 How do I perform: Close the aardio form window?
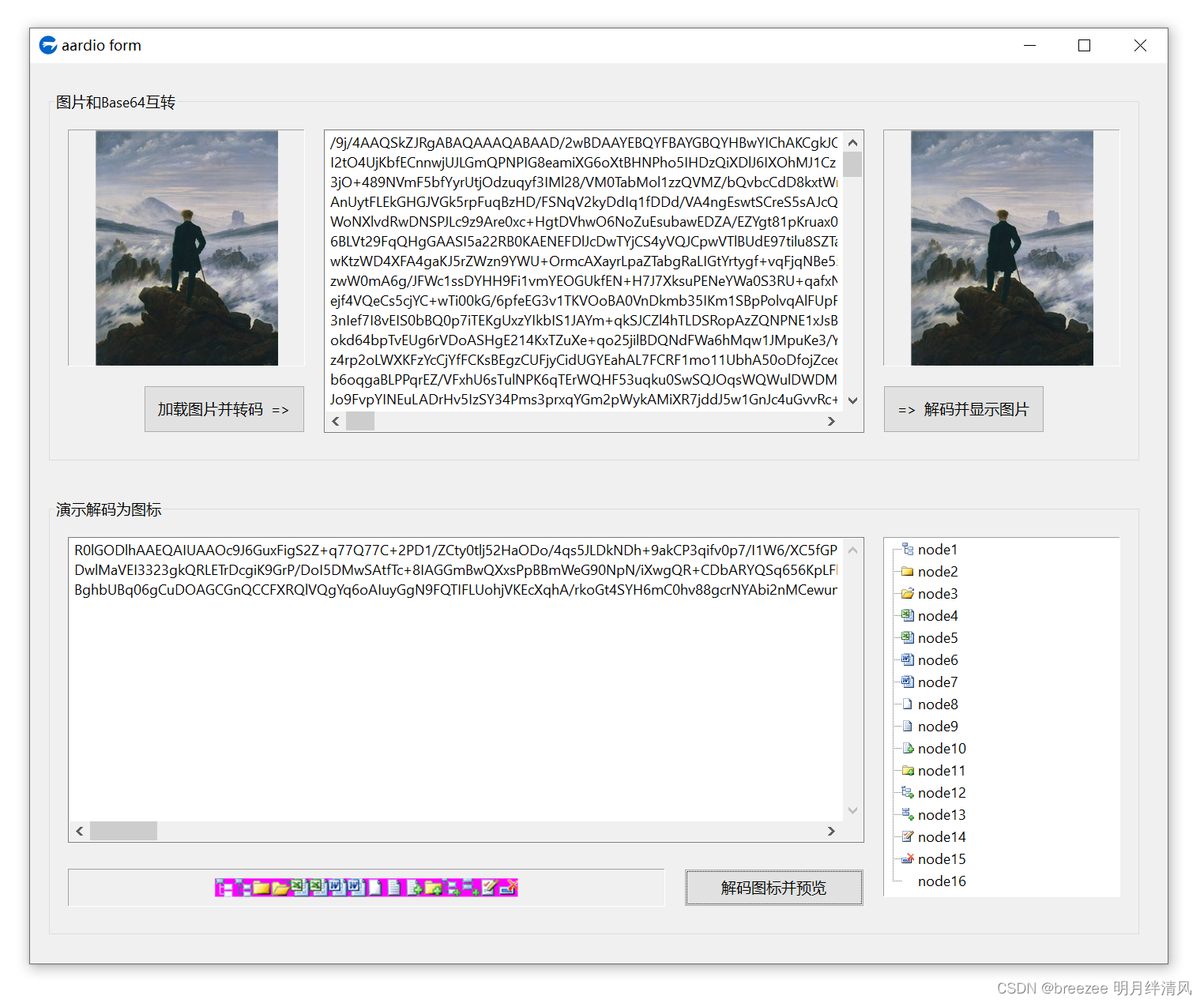click(x=1140, y=45)
